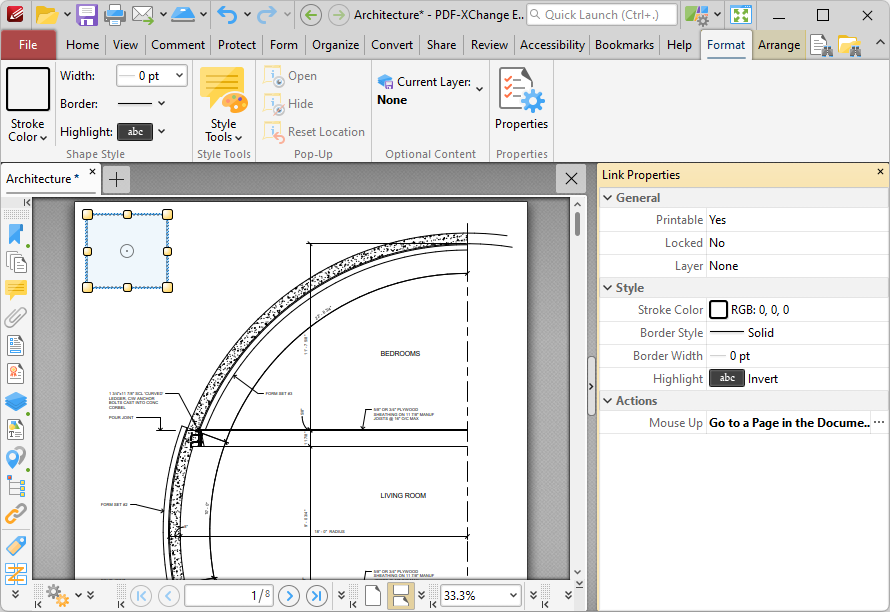This screenshot has width=890, height=612.
Task: Open UI options icon next to Quick Launch
Action: tap(696, 15)
